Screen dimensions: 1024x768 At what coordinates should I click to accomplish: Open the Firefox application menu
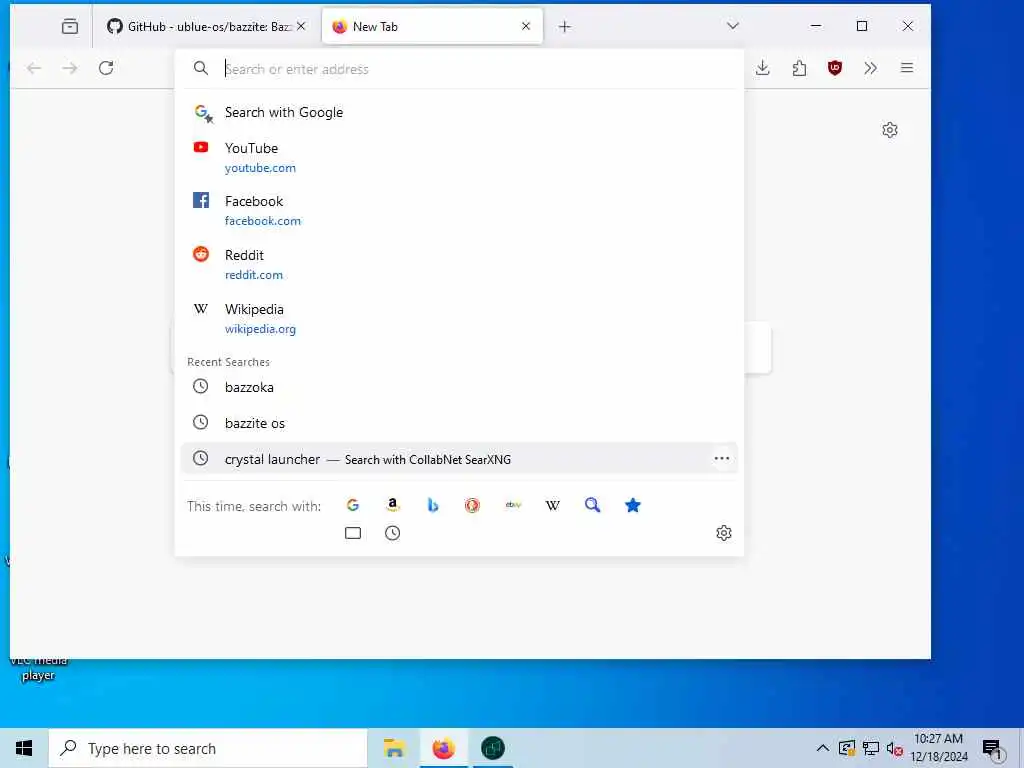[907, 68]
